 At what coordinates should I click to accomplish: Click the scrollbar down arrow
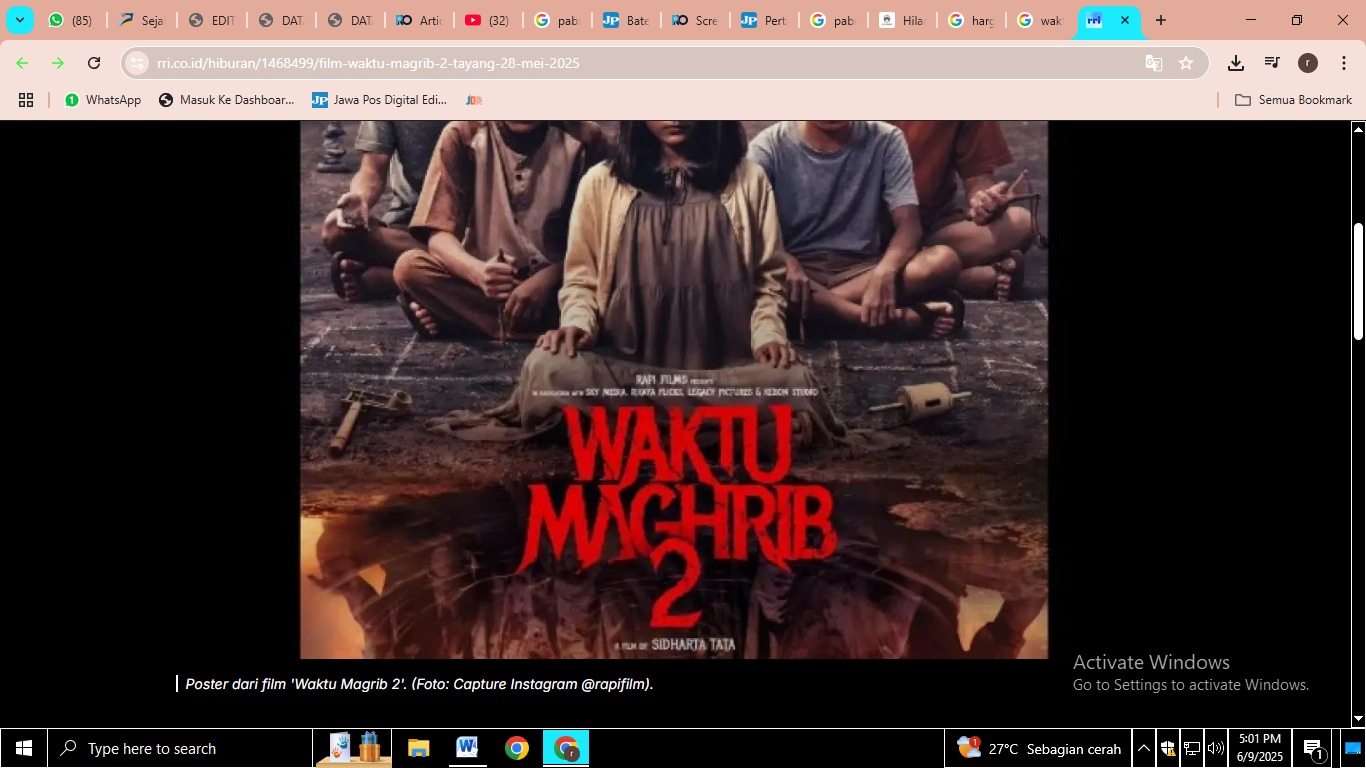click(1358, 719)
